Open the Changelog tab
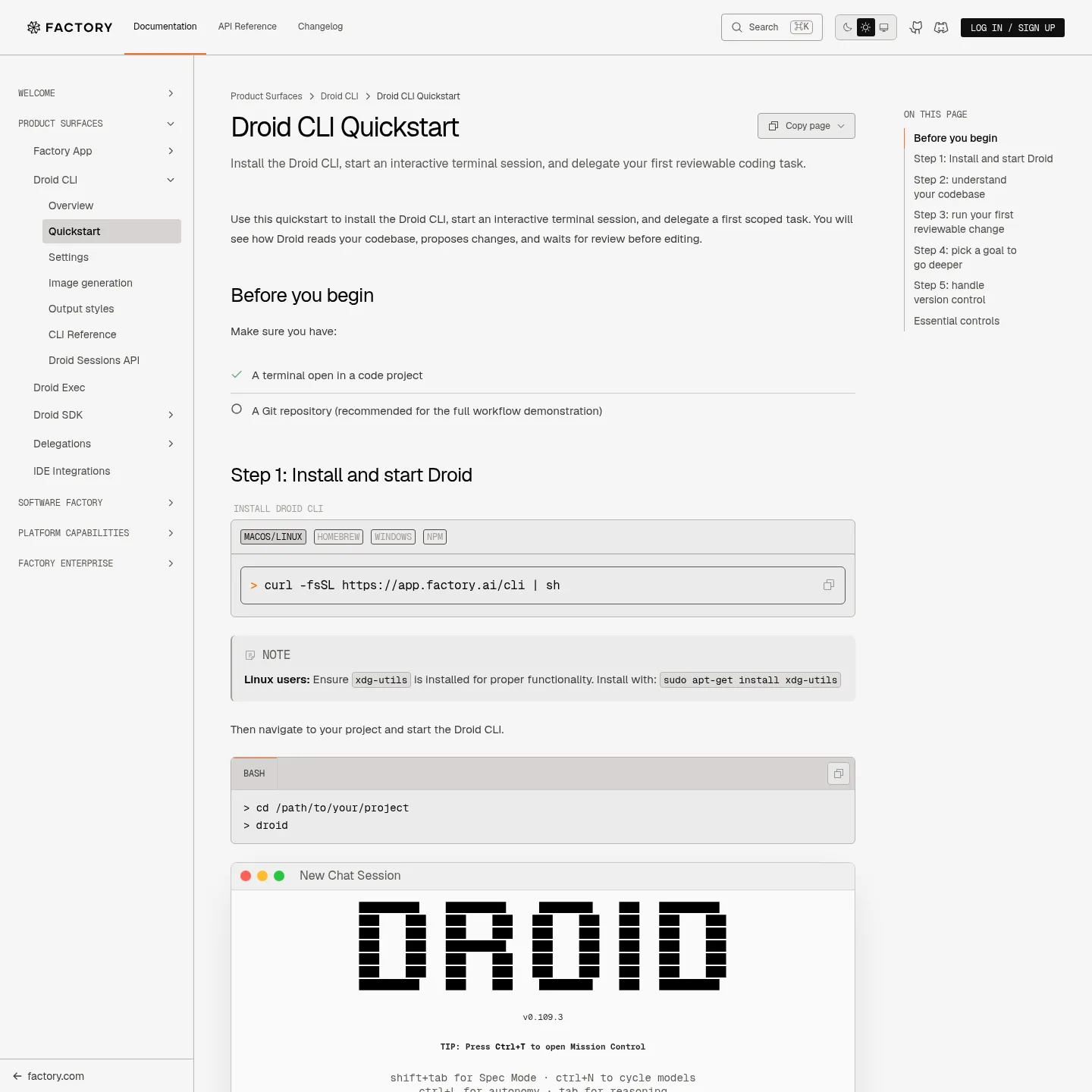The height and width of the screenshot is (1092, 1092). tap(320, 27)
